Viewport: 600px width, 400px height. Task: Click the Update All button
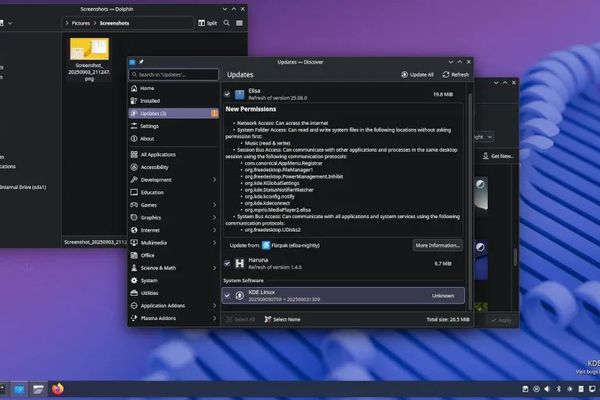point(417,75)
